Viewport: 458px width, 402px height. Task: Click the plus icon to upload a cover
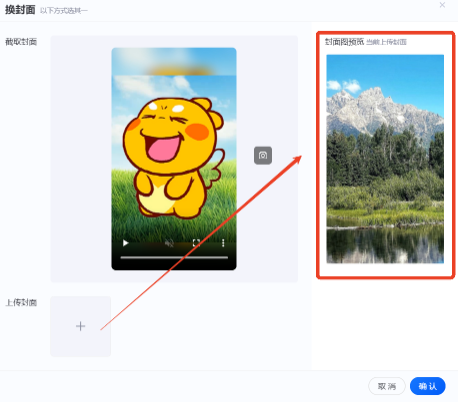tap(81, 326)
